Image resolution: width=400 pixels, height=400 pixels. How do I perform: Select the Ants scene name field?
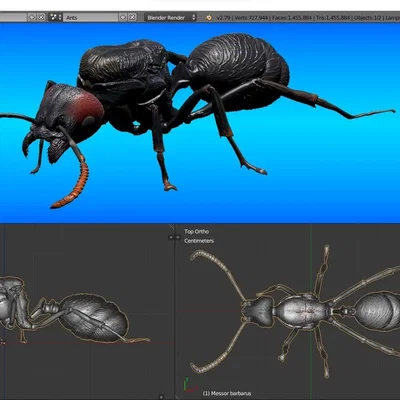[x=91, y=17]
